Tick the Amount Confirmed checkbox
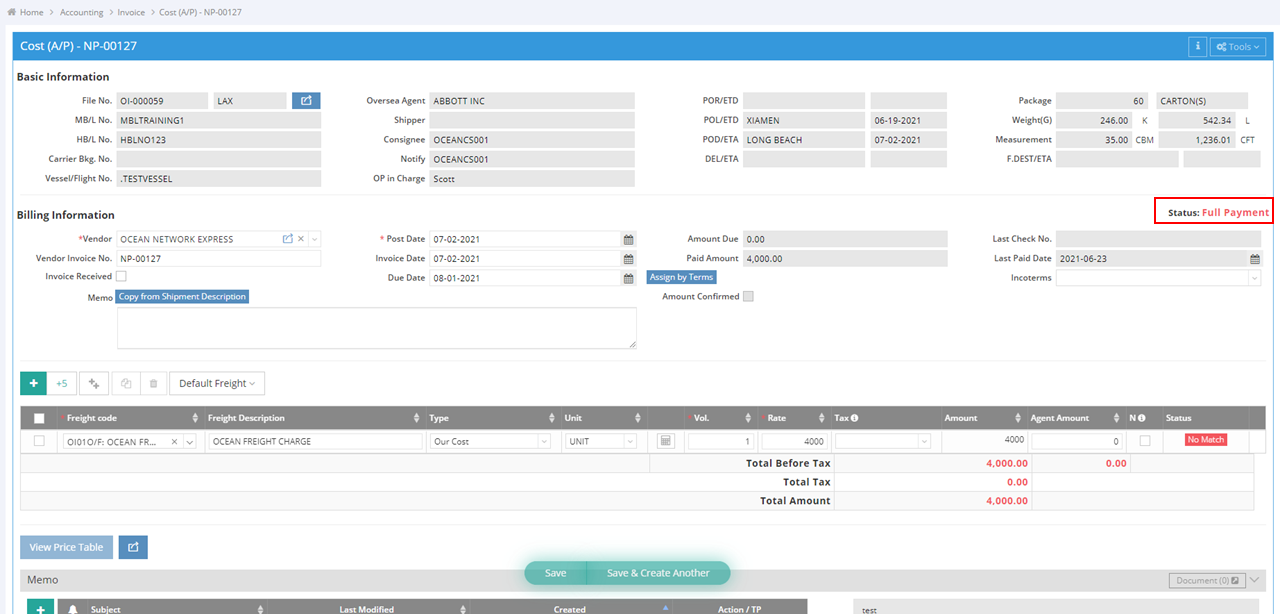This screenshot has width=1280, height=614. (748, 297)
